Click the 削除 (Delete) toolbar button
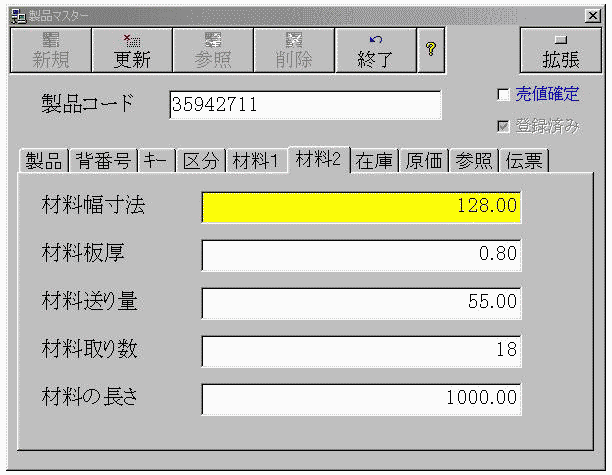The image size is (612, 475). coord(294,50)
